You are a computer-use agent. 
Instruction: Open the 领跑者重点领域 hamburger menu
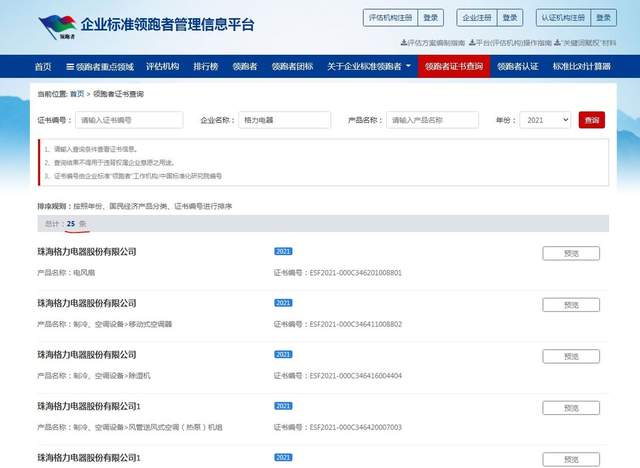pyautogui.click(x=100, y=67)
